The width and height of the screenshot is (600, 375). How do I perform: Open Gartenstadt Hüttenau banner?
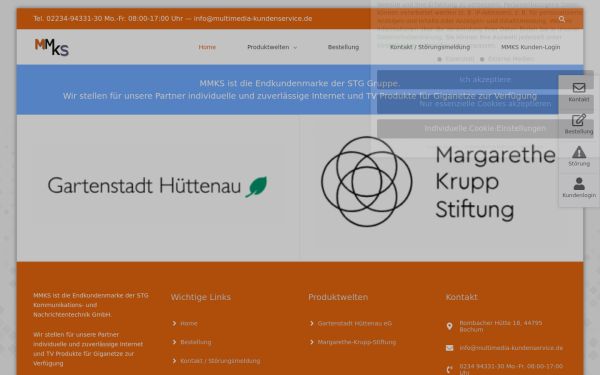coord(158,186)
